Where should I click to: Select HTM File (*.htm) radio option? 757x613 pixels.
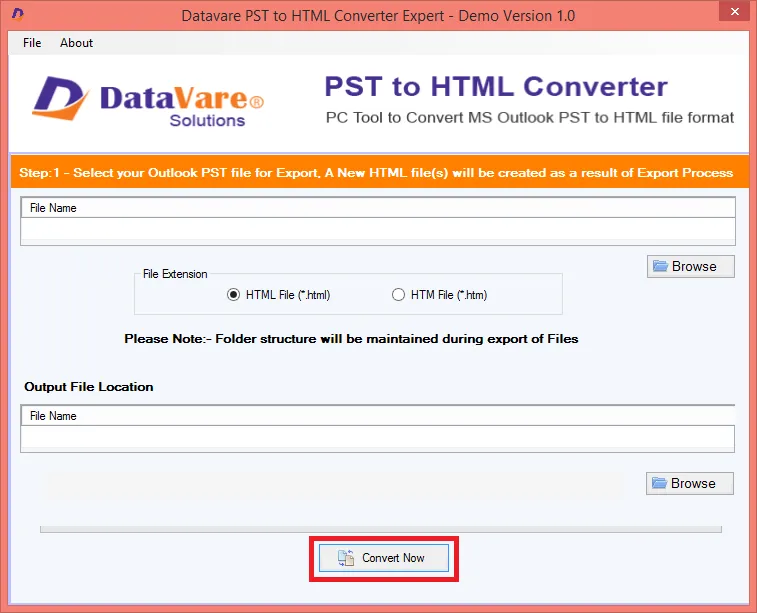439,295
